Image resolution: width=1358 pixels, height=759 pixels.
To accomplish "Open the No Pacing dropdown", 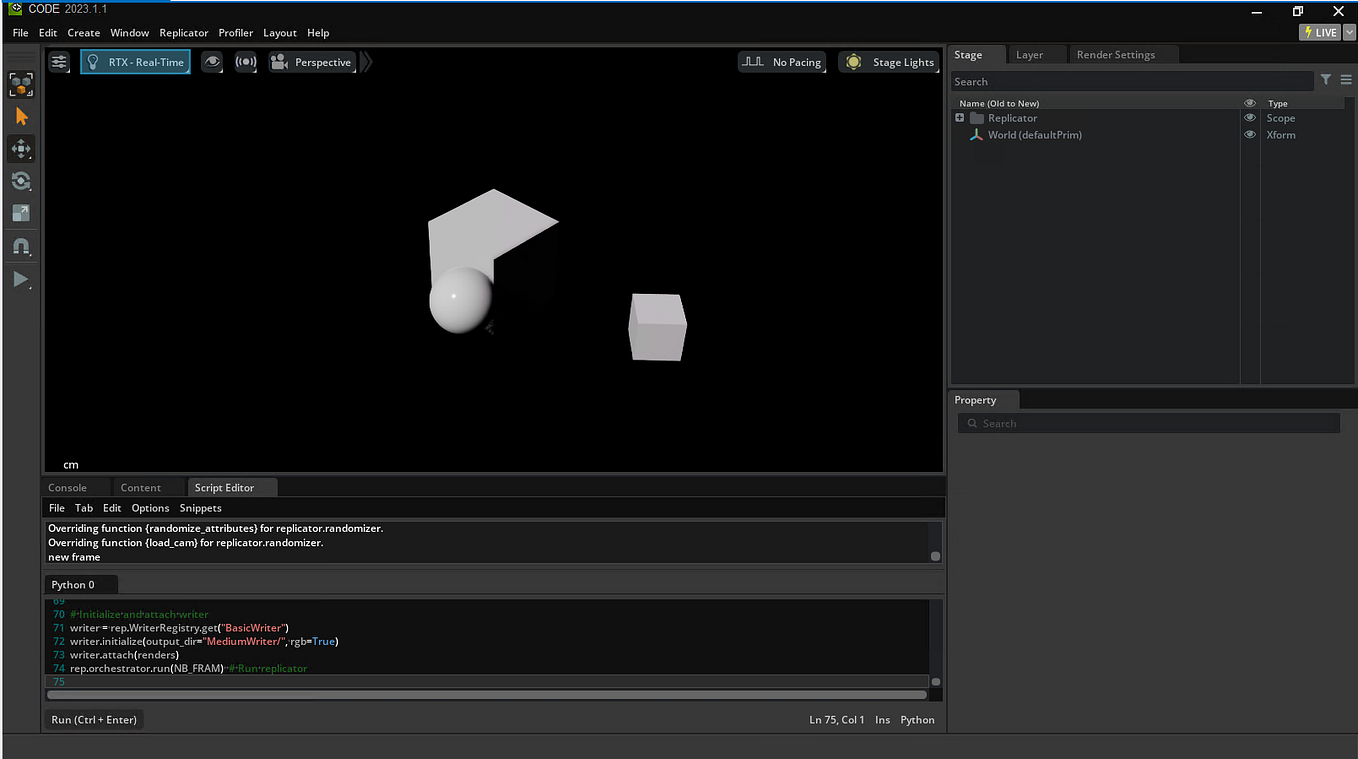I will [782, 61].
